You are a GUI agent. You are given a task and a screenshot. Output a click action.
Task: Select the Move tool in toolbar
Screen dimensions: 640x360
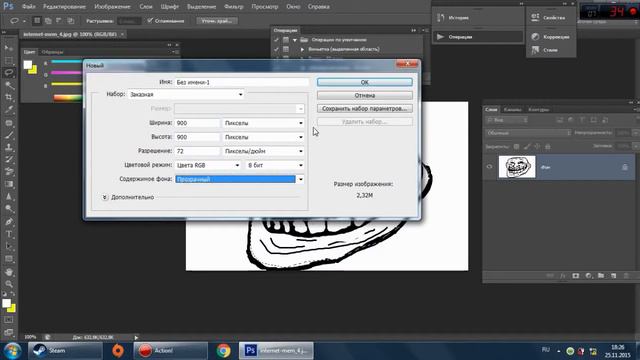pos(9,48)
